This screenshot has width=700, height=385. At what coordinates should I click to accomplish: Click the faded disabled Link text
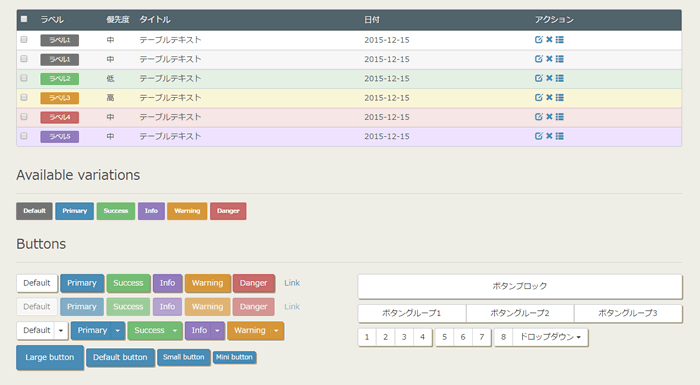292,307
